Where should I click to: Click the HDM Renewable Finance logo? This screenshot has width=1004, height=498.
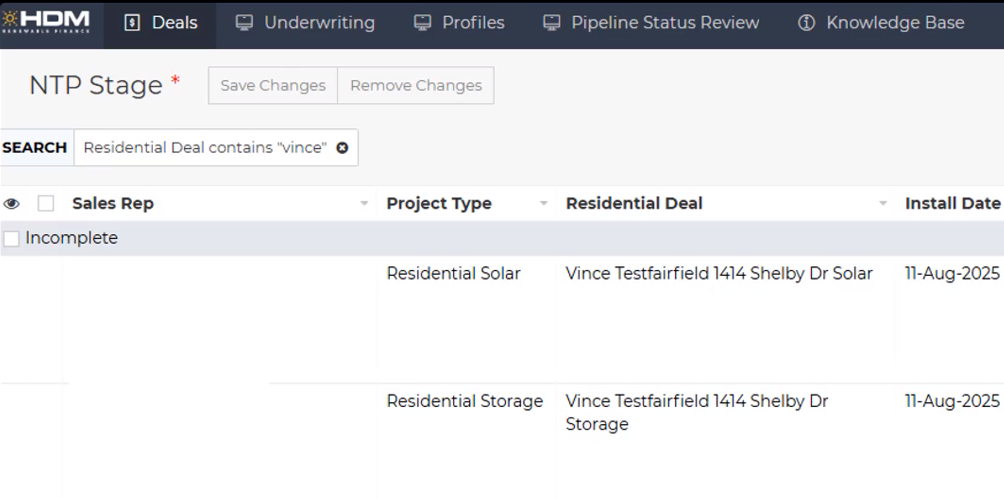[46, 22]
